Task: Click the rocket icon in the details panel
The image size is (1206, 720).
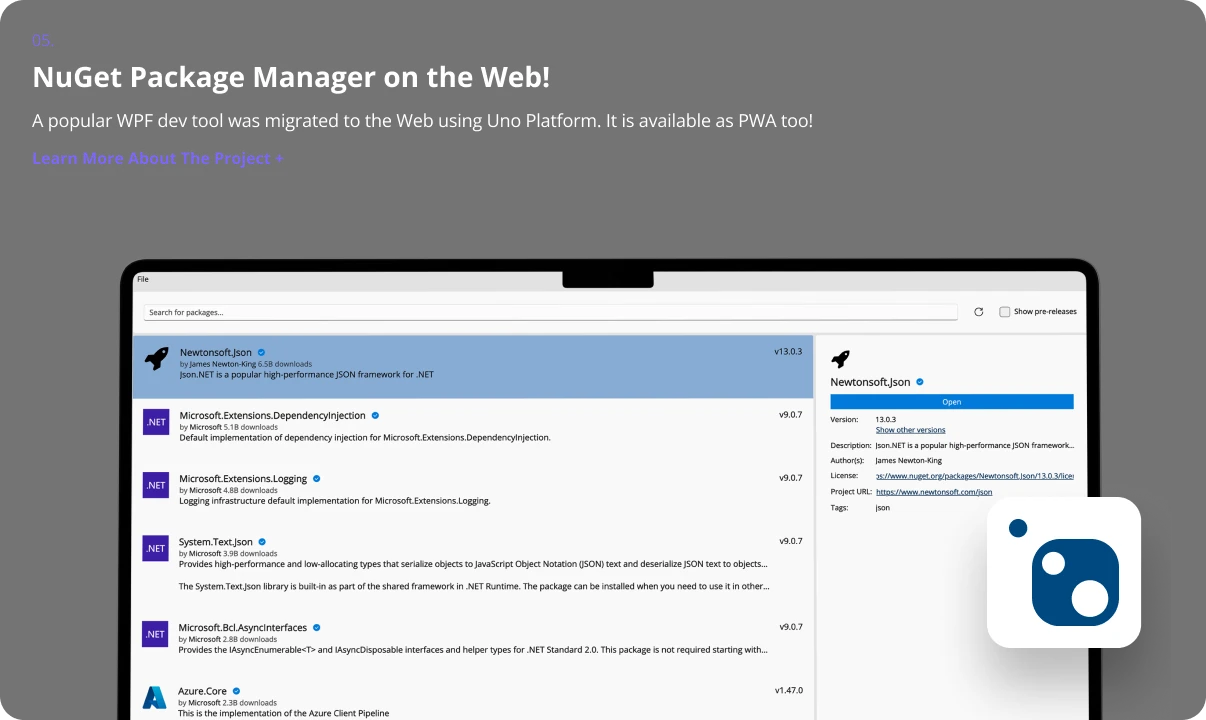Action: 841,359
